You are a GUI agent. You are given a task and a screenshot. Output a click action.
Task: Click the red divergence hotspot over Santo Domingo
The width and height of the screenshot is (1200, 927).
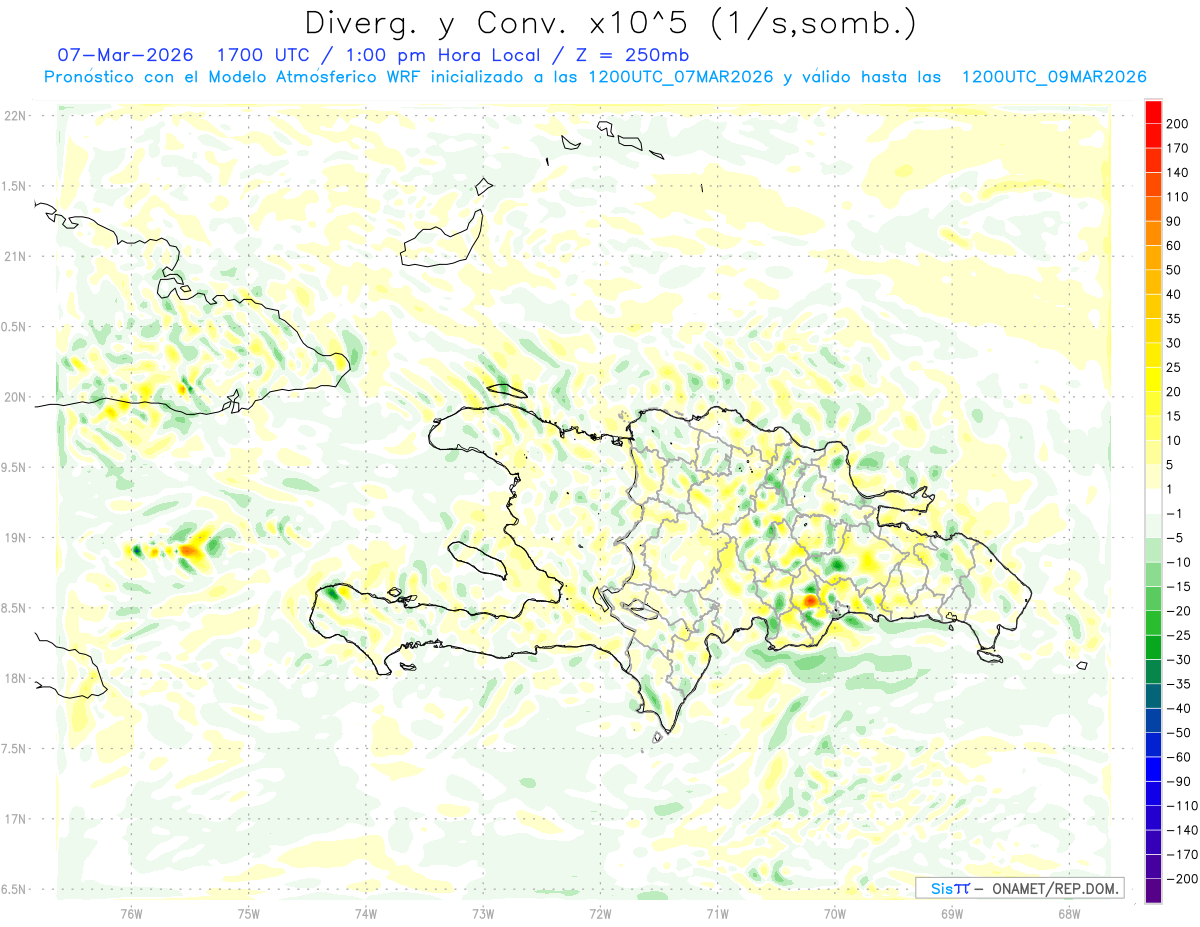[x=810, y=602]
